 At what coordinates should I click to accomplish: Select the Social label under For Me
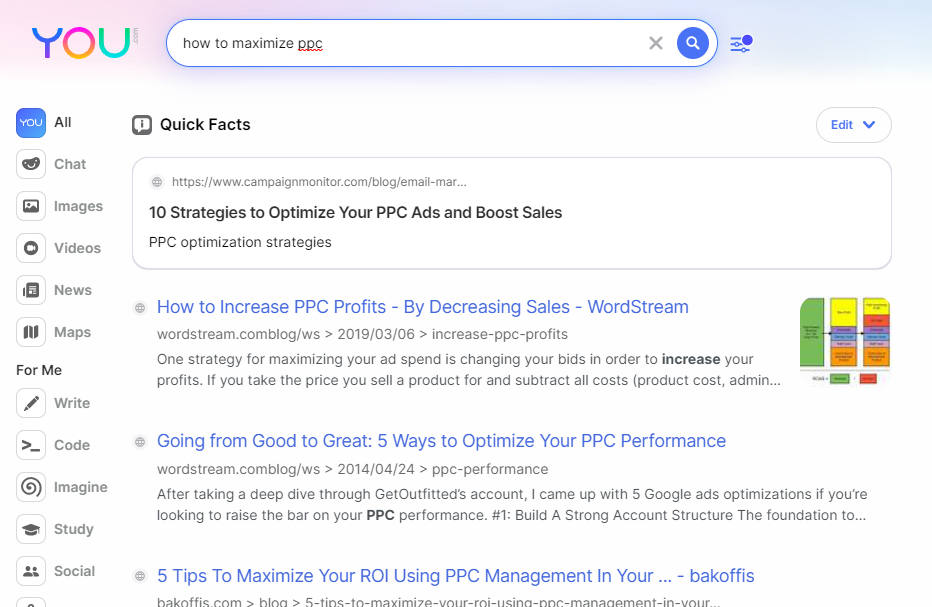(74, 571)
